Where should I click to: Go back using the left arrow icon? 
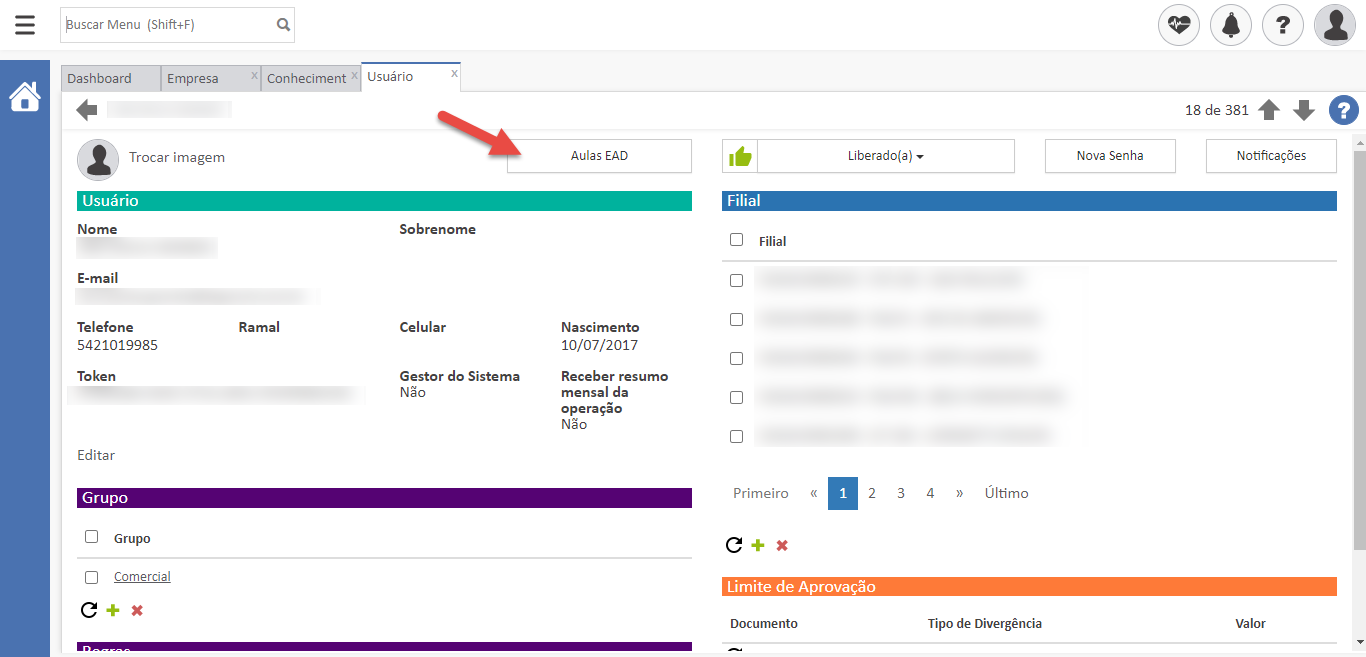[87, 110]
